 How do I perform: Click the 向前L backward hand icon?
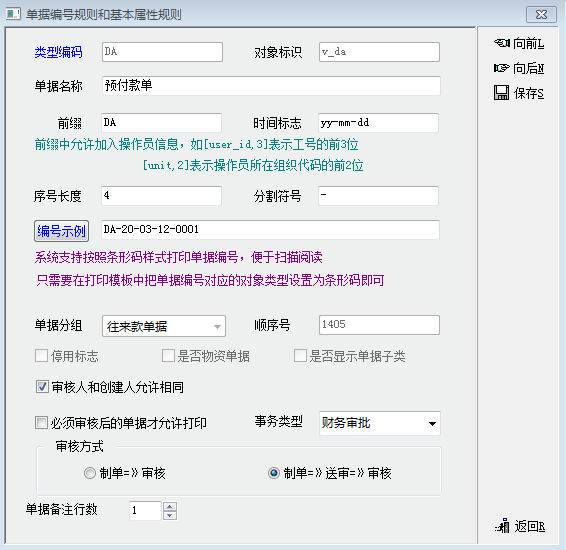pos(502,43)
